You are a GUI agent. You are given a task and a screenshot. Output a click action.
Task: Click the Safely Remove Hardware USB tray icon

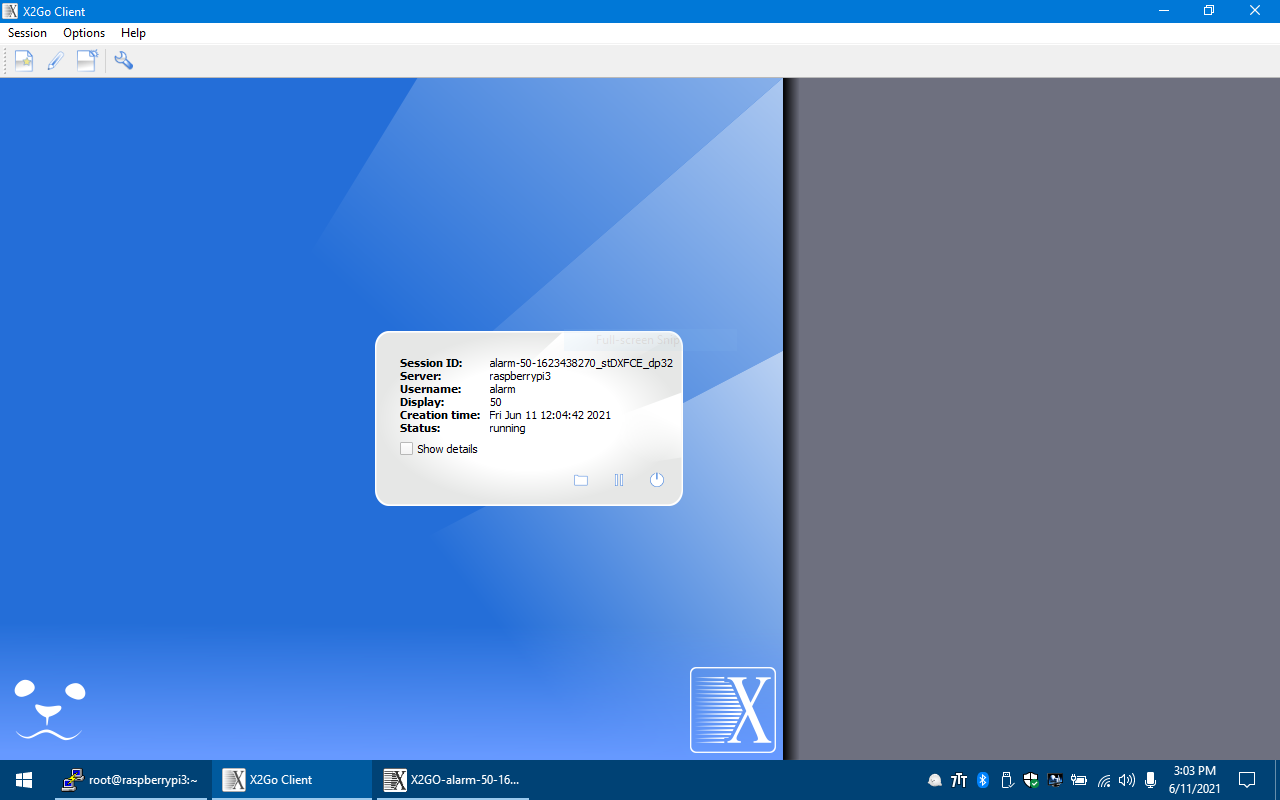pos(1007,780)
